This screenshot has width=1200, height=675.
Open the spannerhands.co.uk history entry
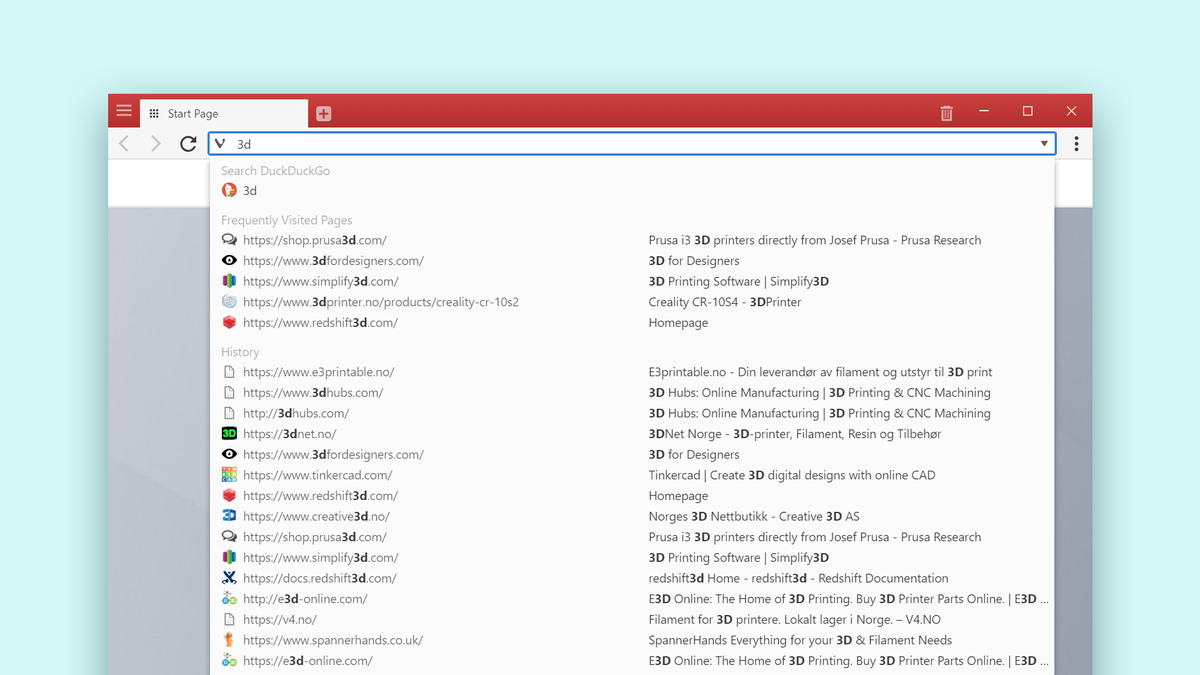[333, 639]
